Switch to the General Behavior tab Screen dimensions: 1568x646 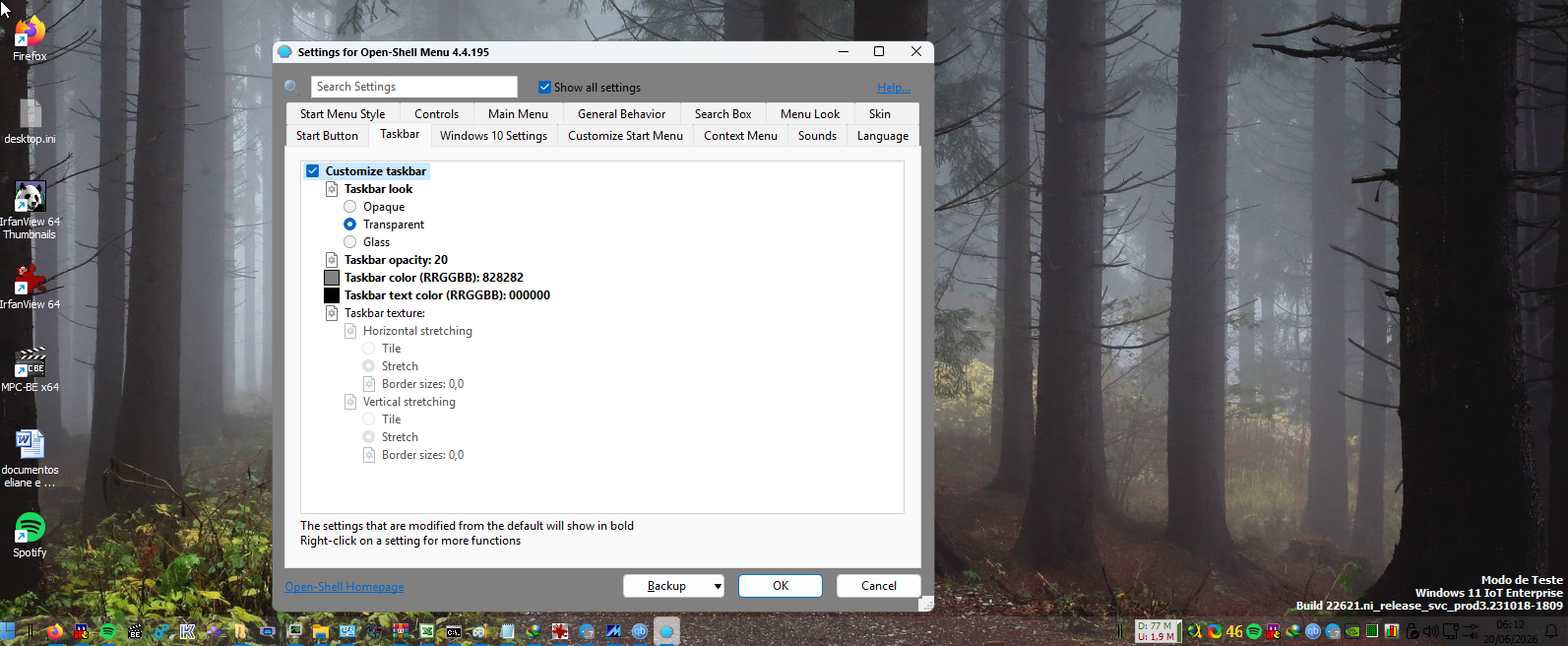(x=621, y=114)
